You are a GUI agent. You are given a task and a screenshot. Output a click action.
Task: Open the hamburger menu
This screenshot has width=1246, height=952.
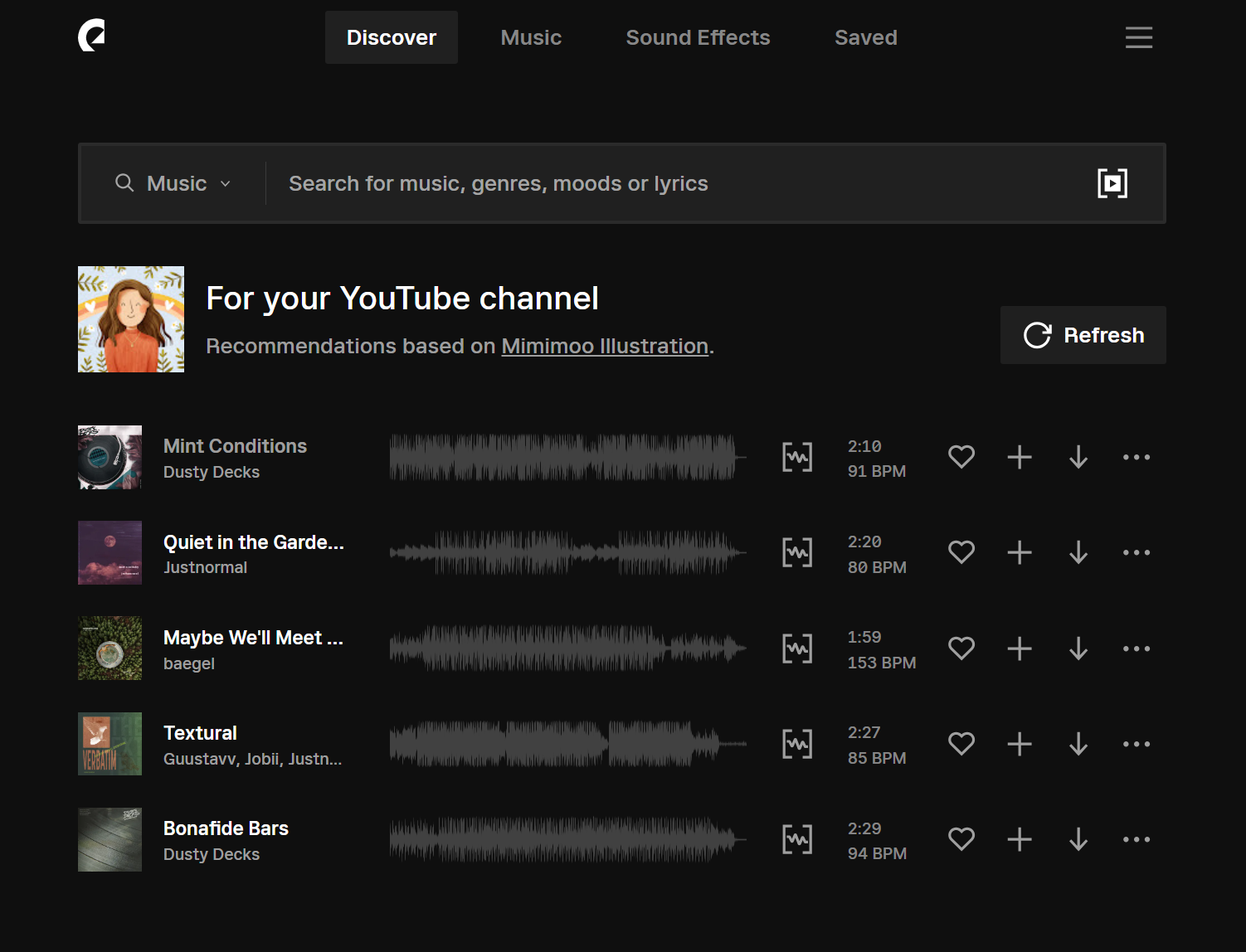tap(1138, 37)
